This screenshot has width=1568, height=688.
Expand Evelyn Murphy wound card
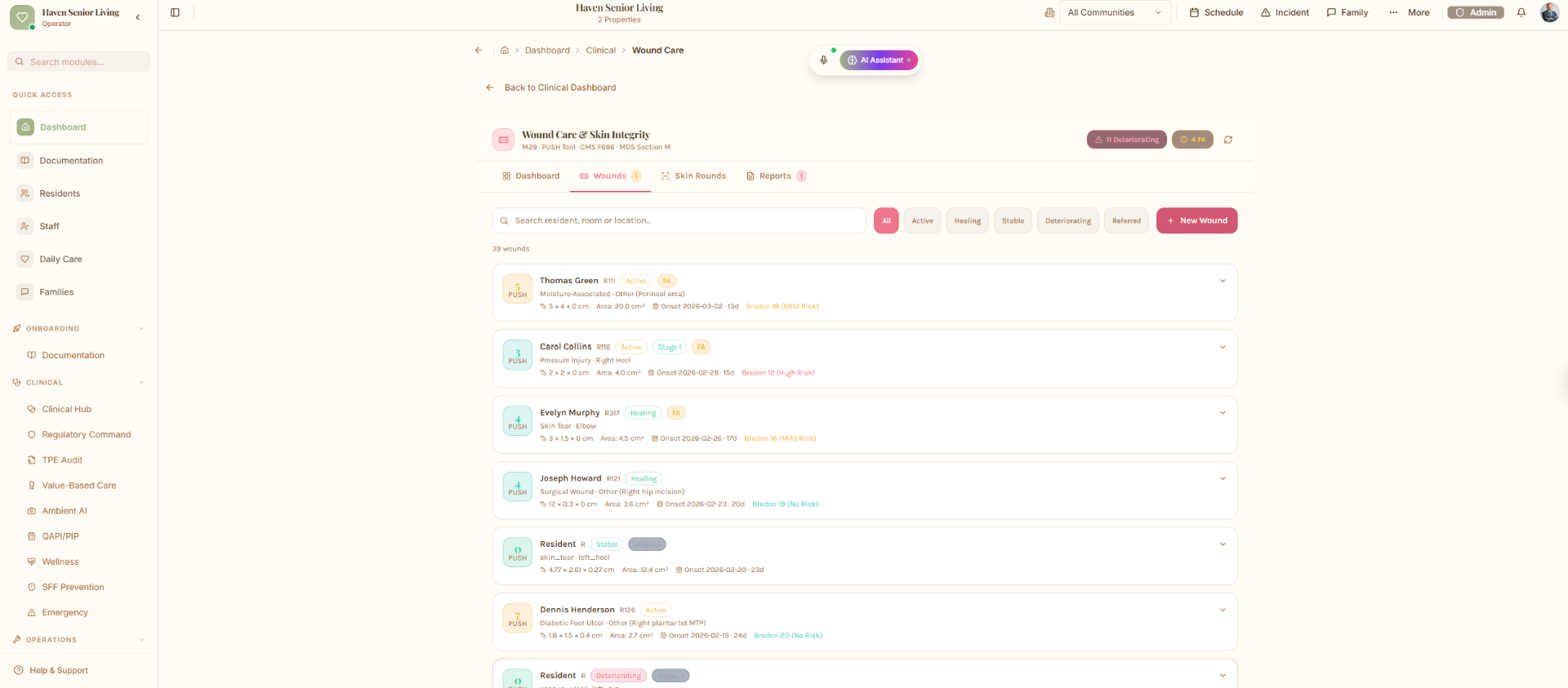(1223, 413)
